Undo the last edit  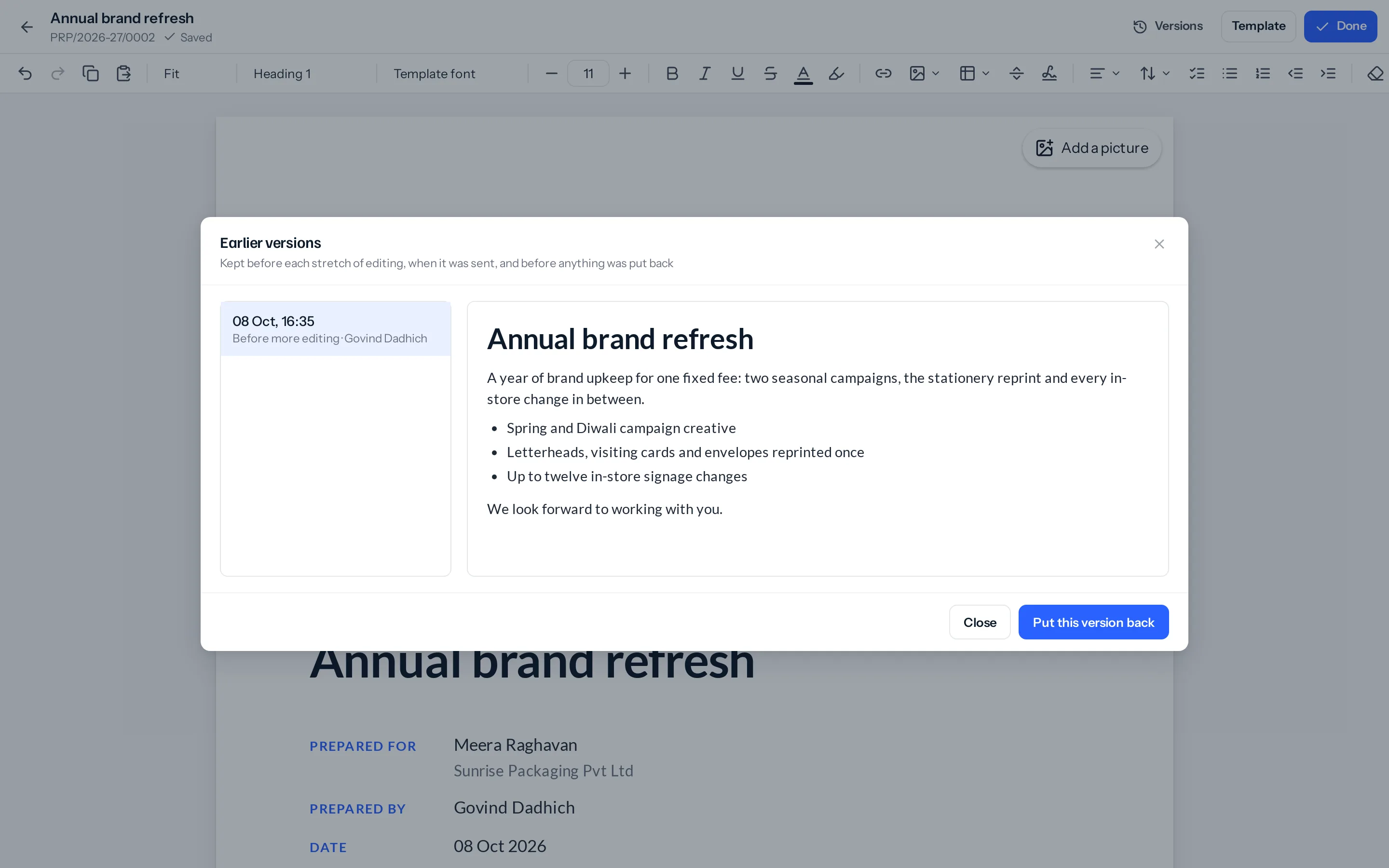pos(25,73)
